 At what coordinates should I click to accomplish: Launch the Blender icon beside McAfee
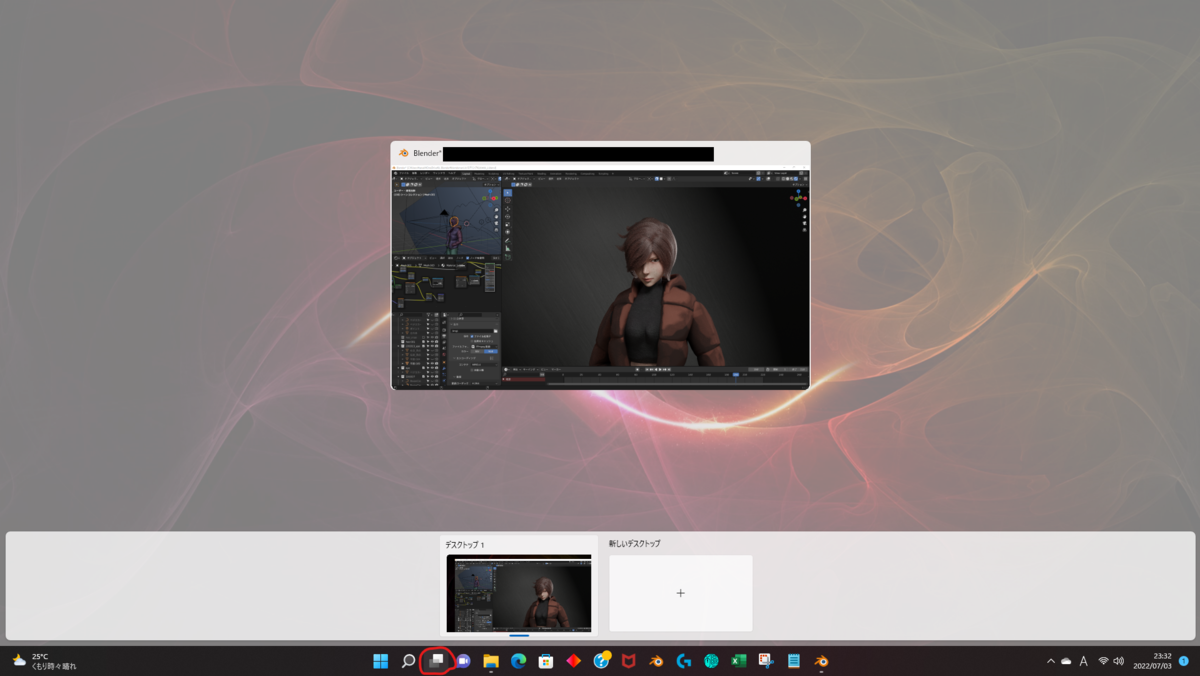click(x=656, y=661)
